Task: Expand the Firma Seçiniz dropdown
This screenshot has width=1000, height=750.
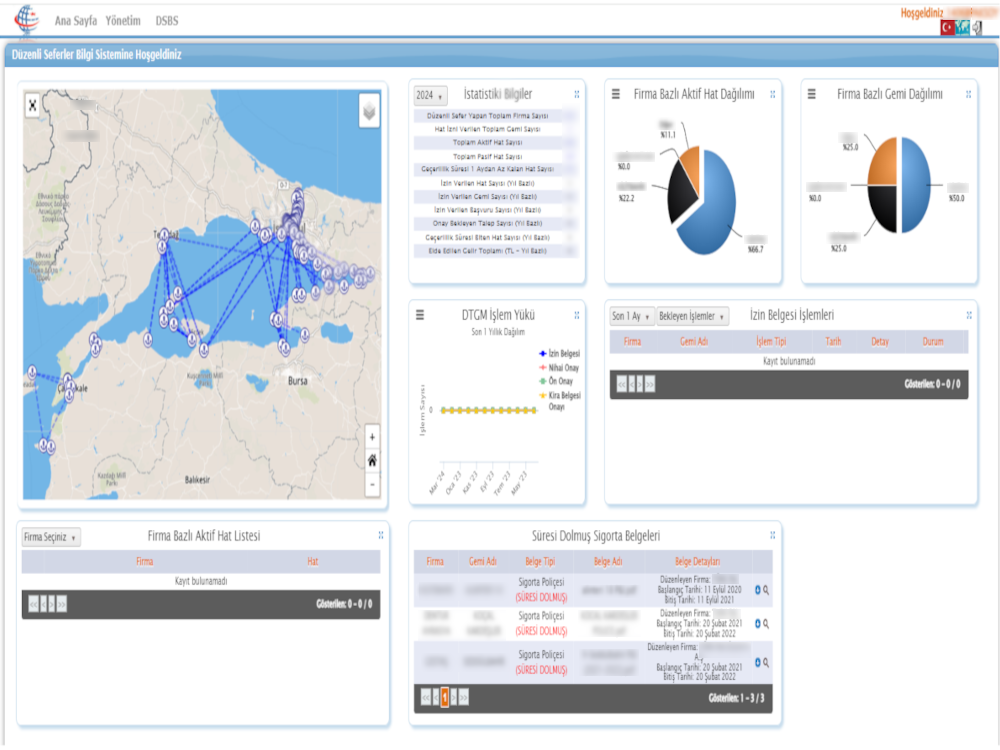Action: pyautogui.click(x=50, y=536)
